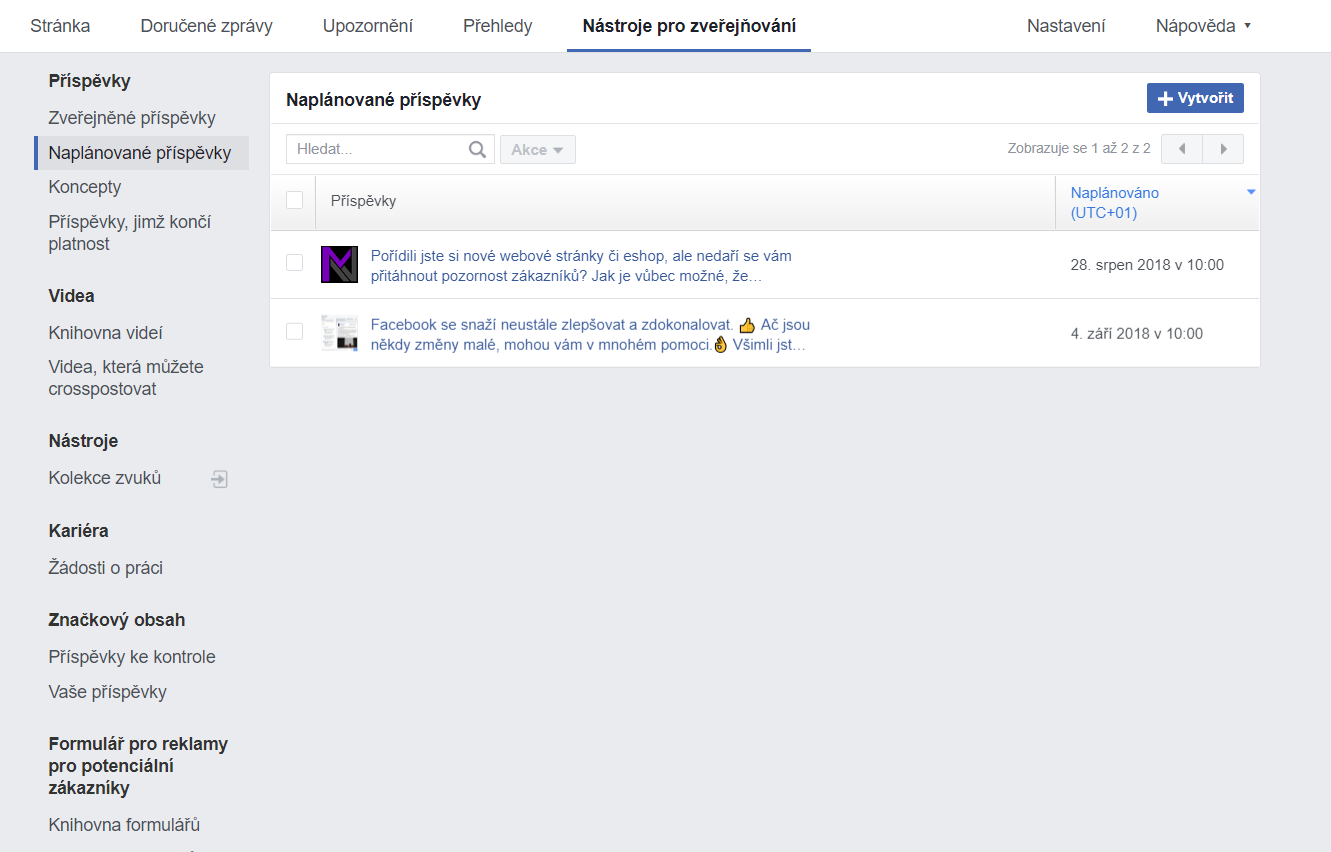Open Žádosti o práci
Image resolution: width=1331 pixels, height=852 pixels.
click(x=106, y=568)
